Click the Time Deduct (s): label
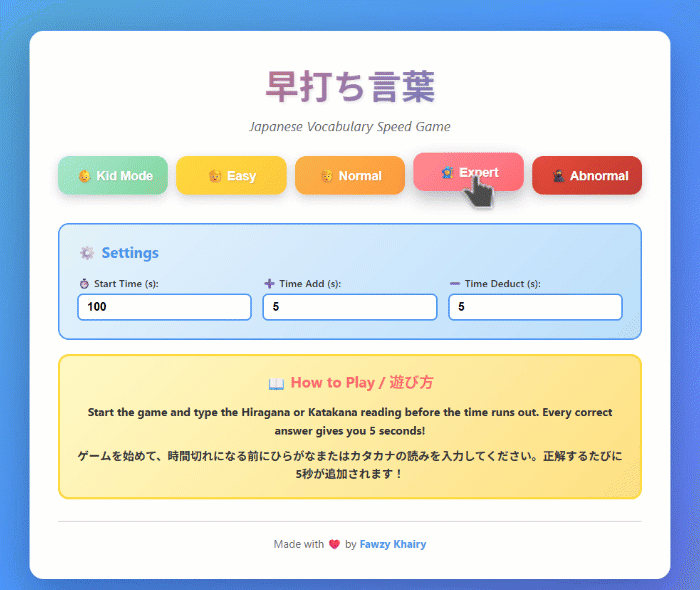700x590 pixels. 503,284
